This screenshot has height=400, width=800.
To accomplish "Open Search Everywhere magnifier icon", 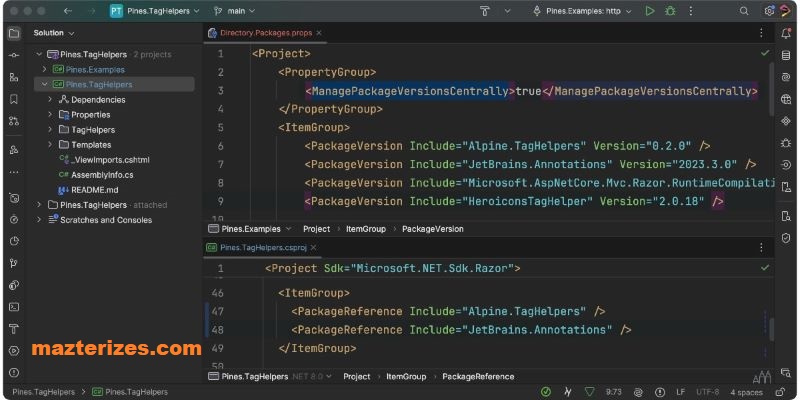I will coord(744,11).
